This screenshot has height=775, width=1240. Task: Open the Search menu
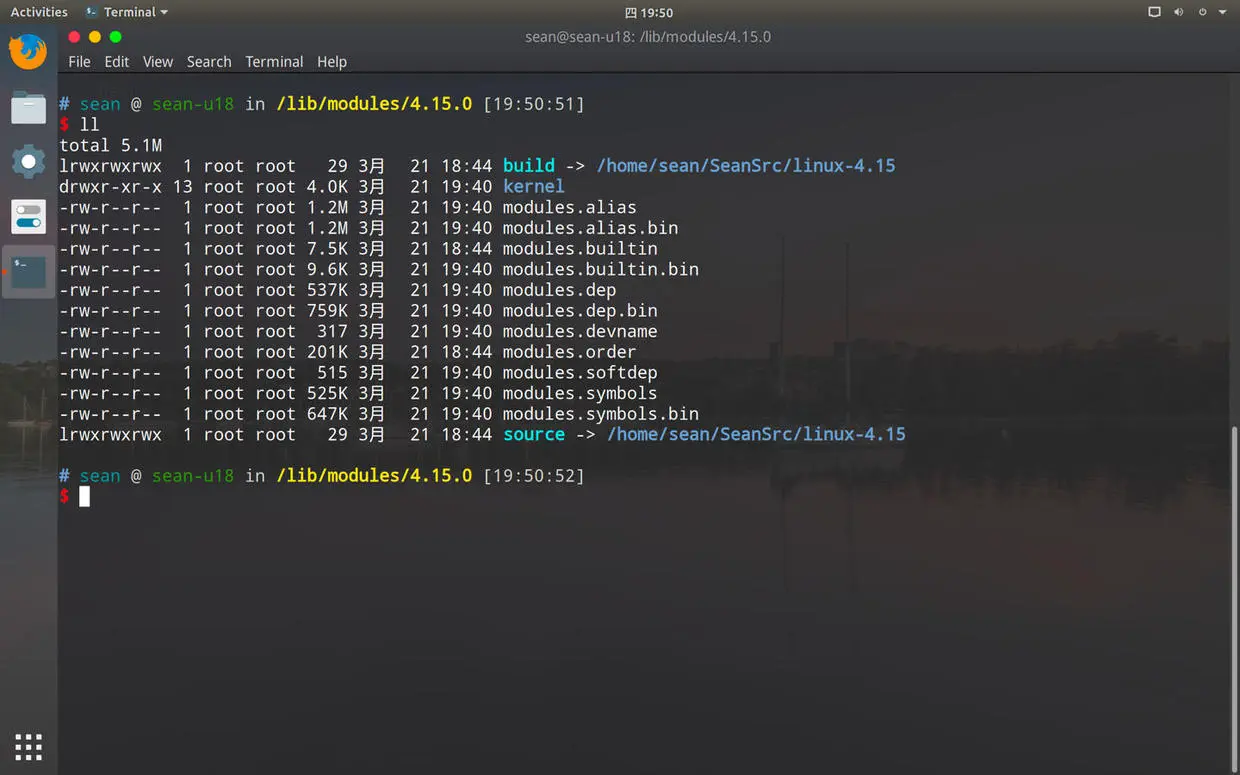point(209,61)
